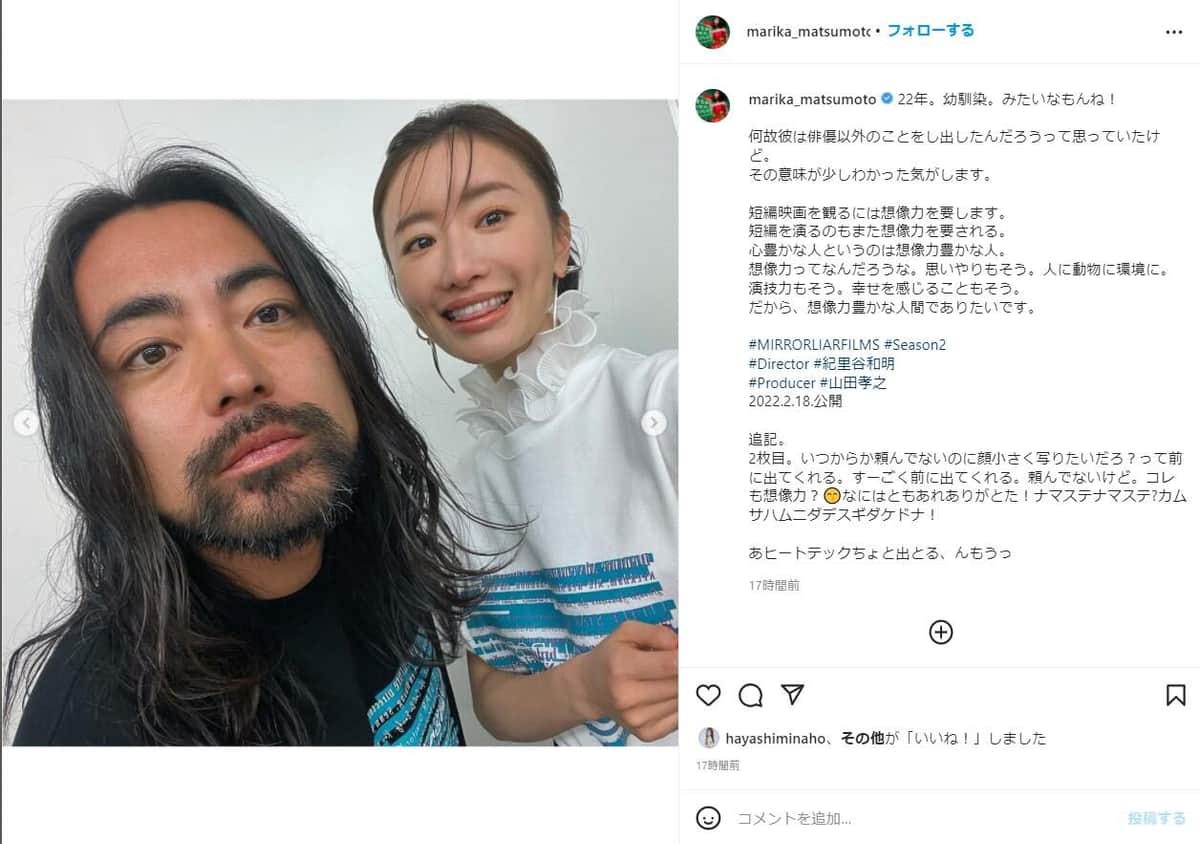Click the header profile avatar
The width and height of the screenshot is (1200, 844).
tap(713, 32)
